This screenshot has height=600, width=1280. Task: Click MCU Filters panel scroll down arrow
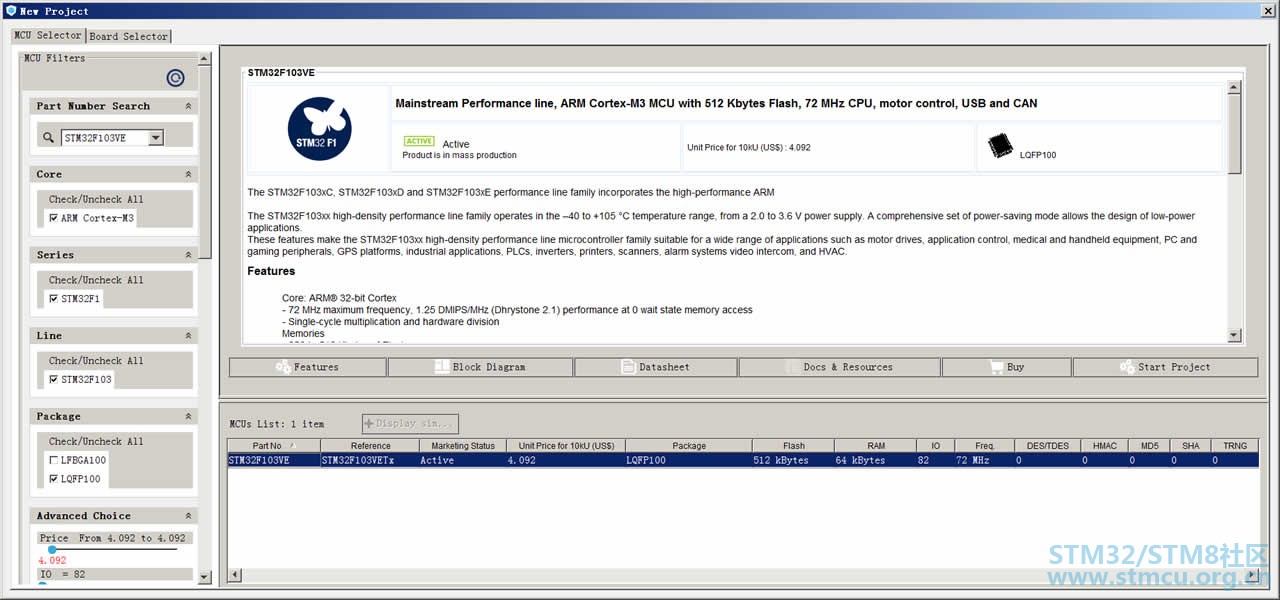(205, 576)
